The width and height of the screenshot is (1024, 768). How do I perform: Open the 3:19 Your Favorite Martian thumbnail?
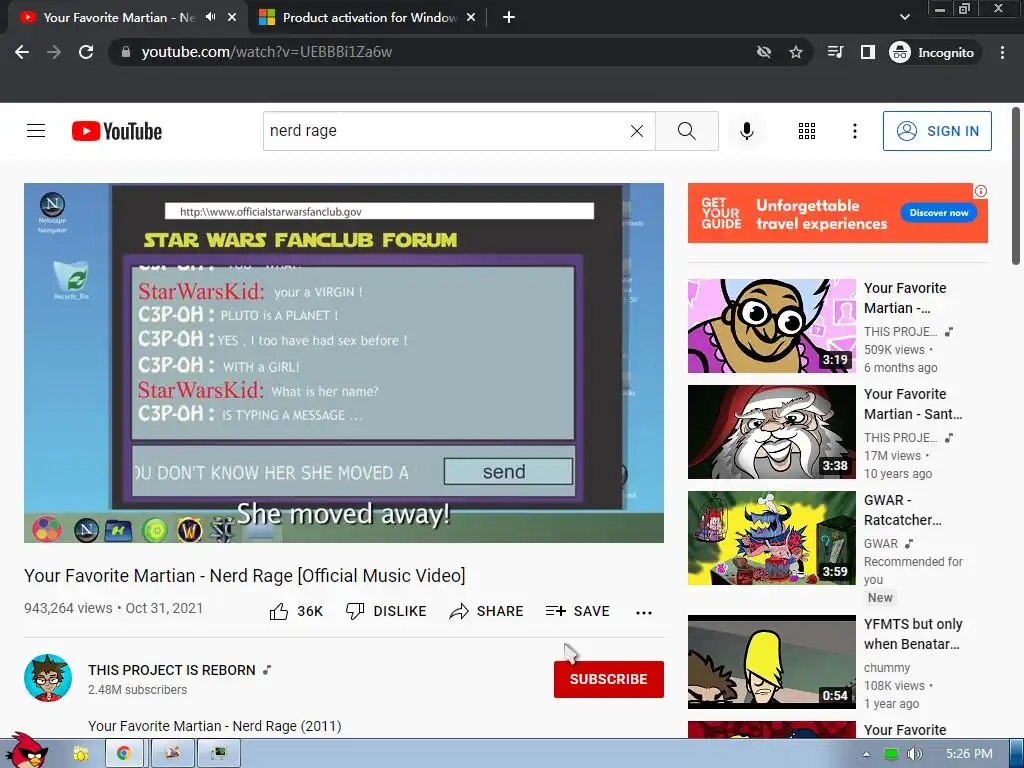click(x=771, y=326)
